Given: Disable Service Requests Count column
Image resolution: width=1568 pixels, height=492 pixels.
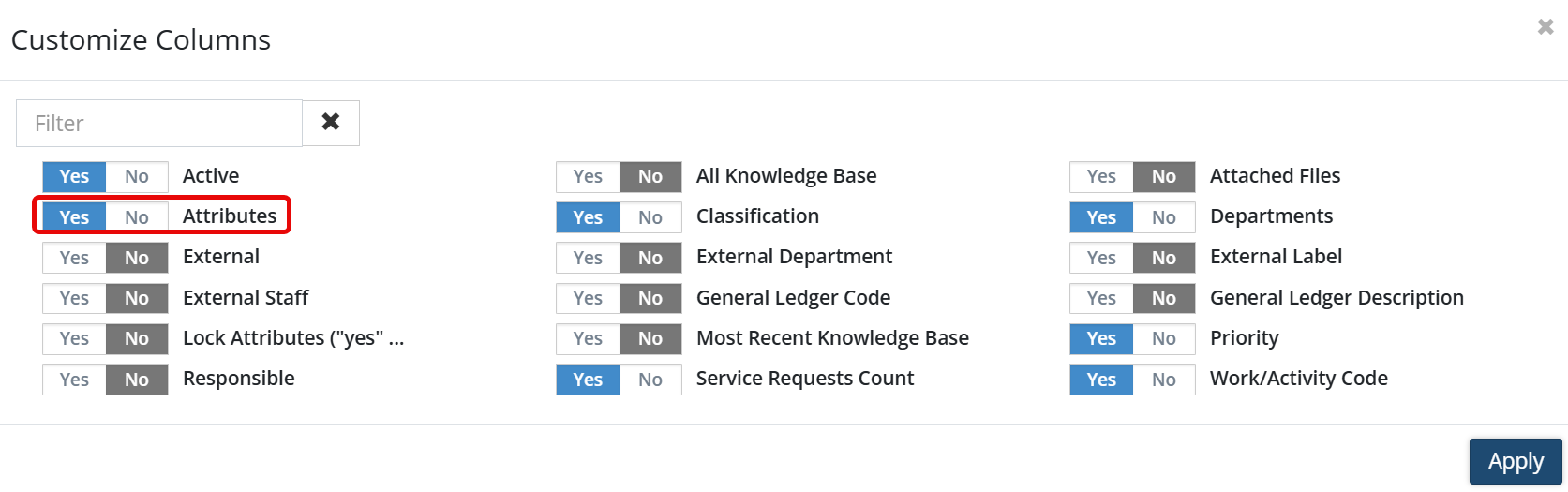Looking at the screenshot, I should 650,380.
